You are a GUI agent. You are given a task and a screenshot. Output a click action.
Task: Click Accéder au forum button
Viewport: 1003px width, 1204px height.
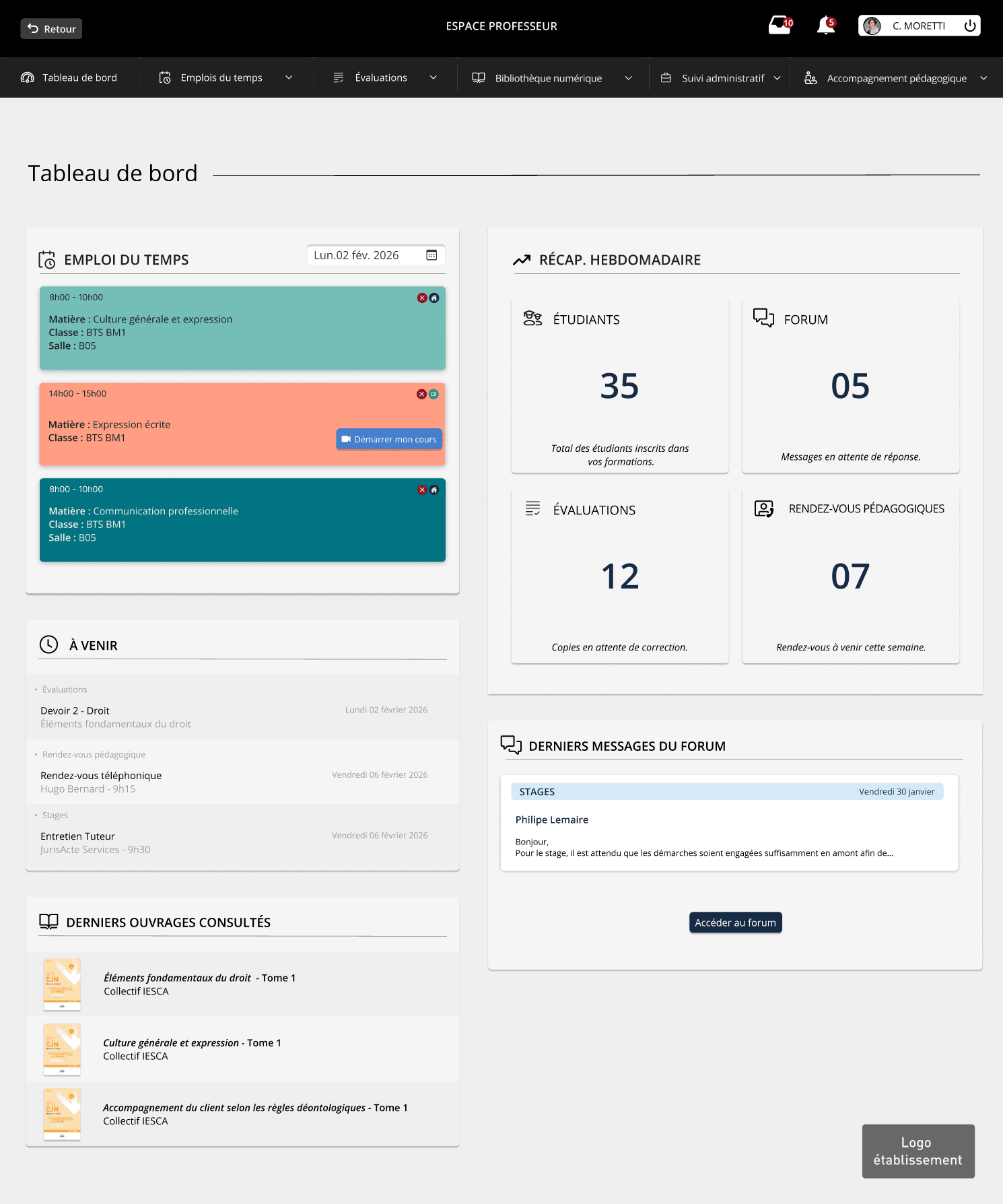pyautogui.click(x=735, y=923)
